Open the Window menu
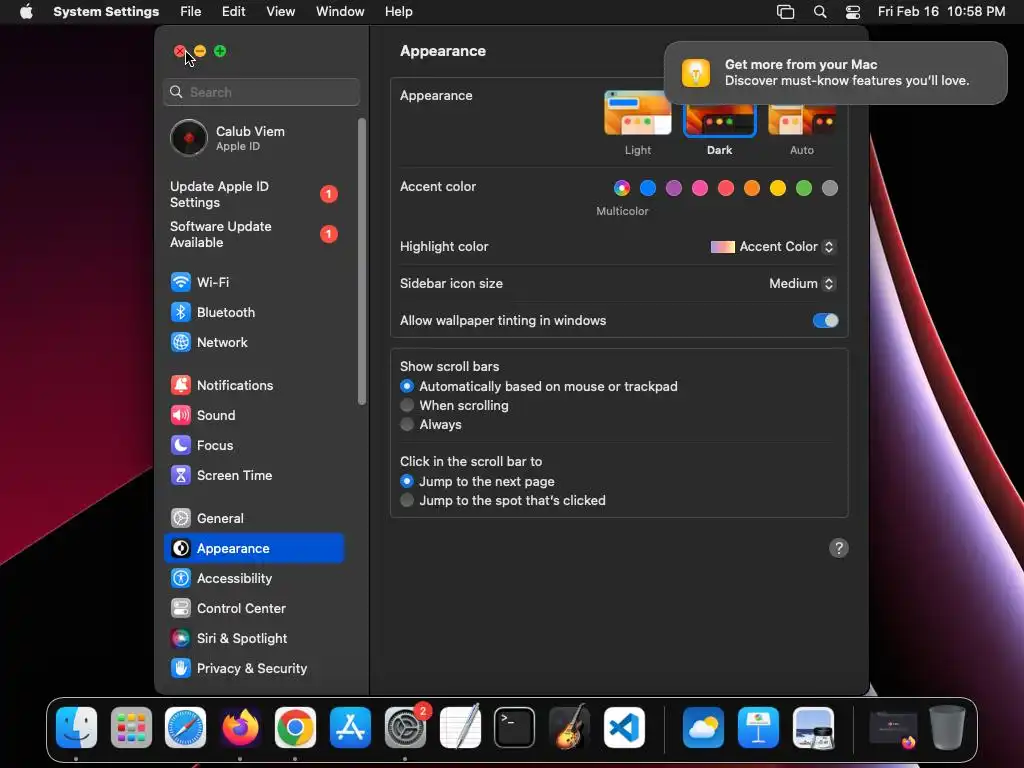Image resolution: width=1024 pixels, height=768 pixels. pyautogui.click(x=340, y=12)
